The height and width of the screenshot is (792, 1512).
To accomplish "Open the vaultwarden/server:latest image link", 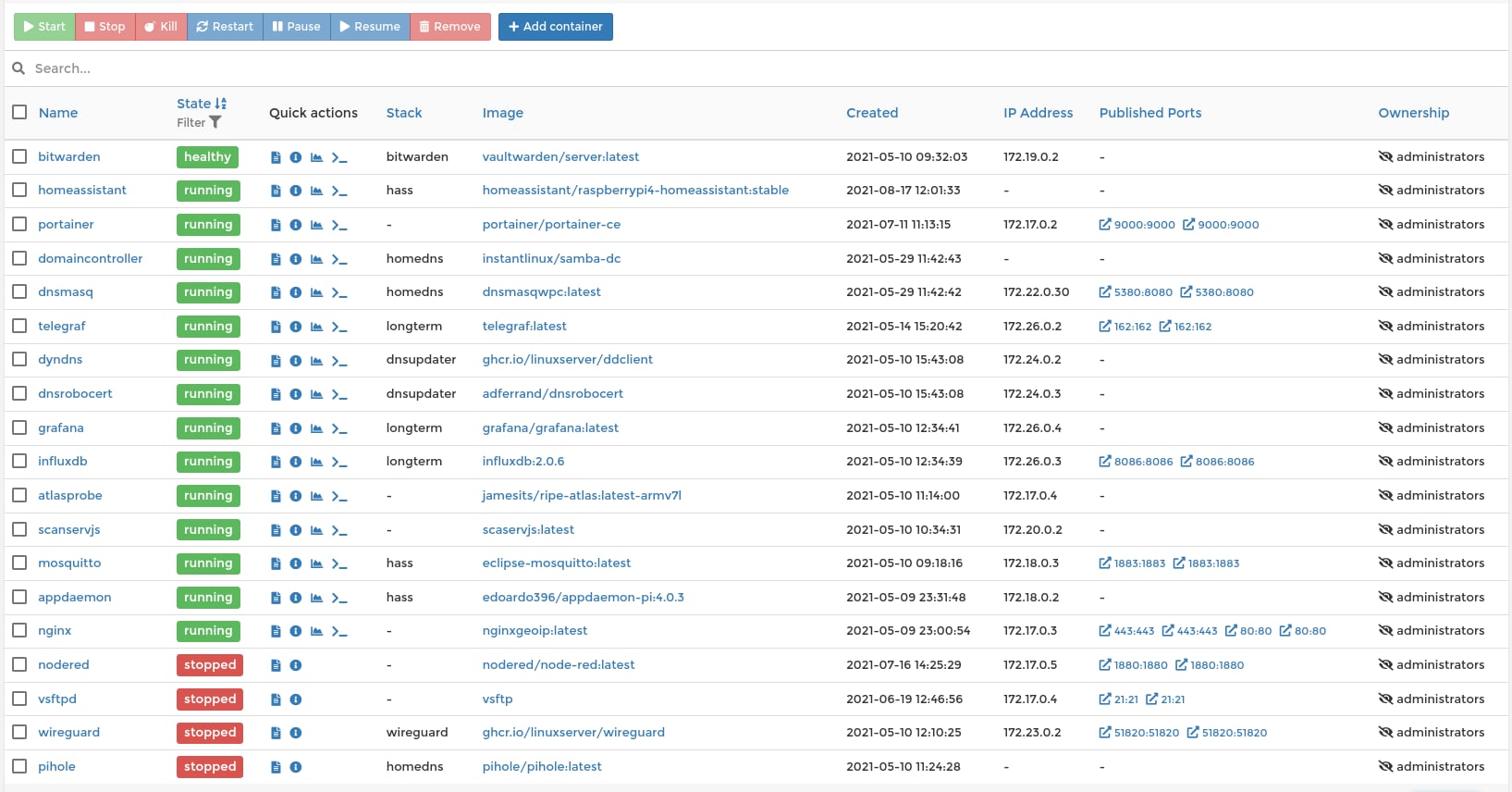I will pyautogui.click(x=560, y=157).
